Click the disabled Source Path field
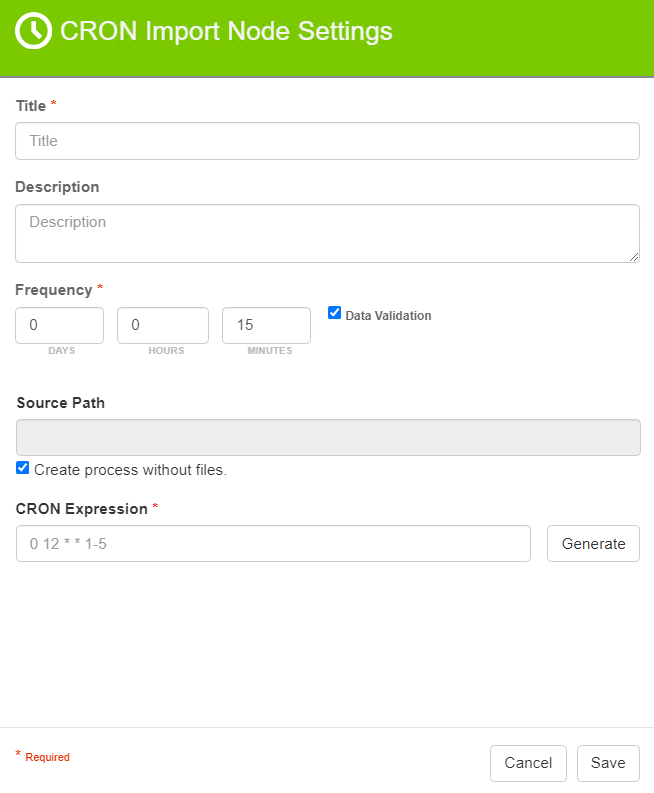This screenshot has width=654, height=793. tap(328, 437)
